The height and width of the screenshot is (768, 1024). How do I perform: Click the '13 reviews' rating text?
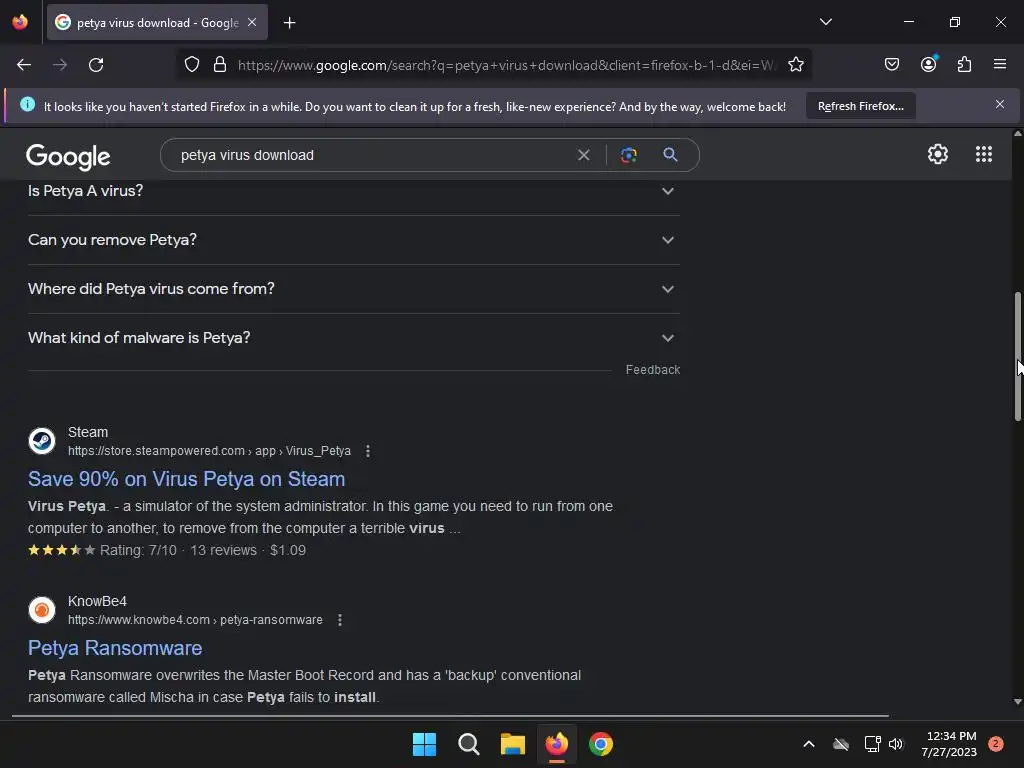click(223, 550)
